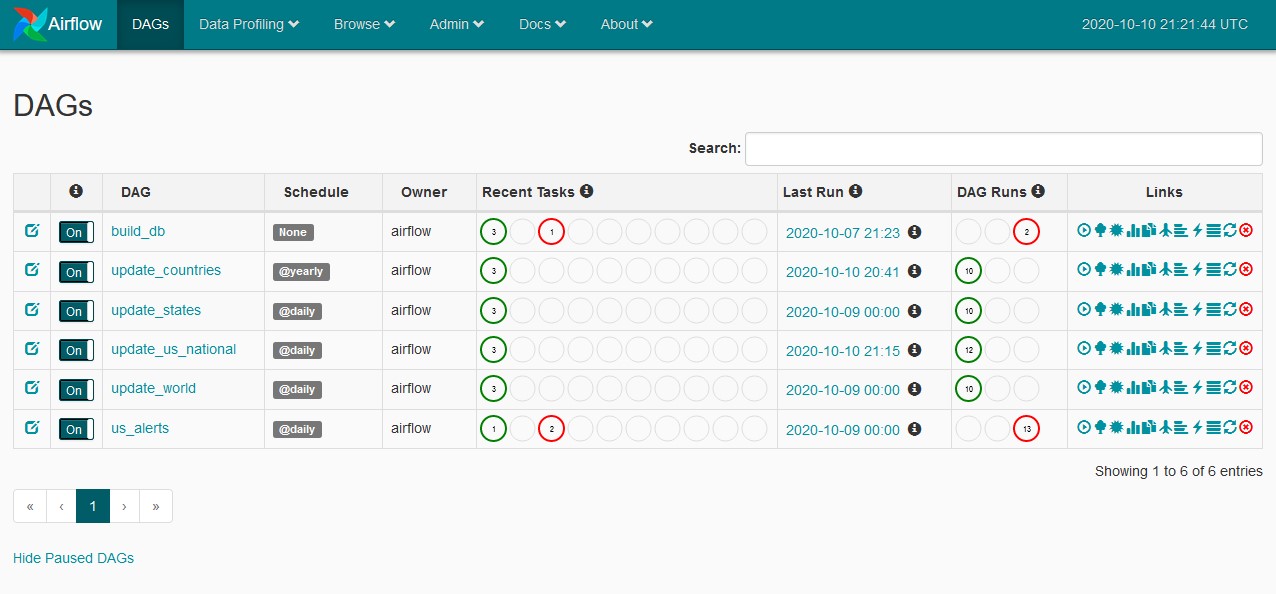Expand the Data Profiling dropdown

click(249, 24)
